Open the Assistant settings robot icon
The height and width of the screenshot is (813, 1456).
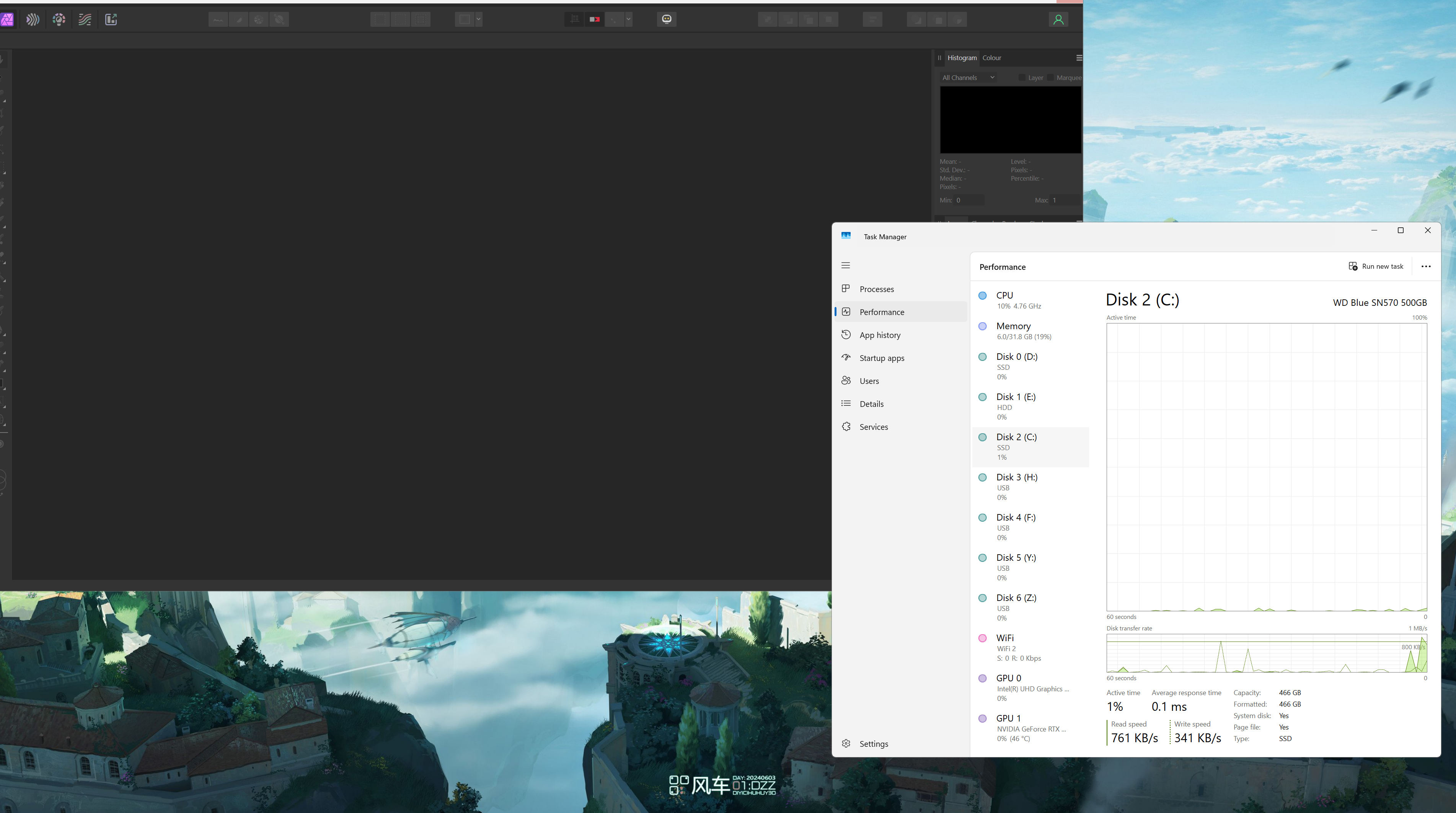[x=667, y=19]
